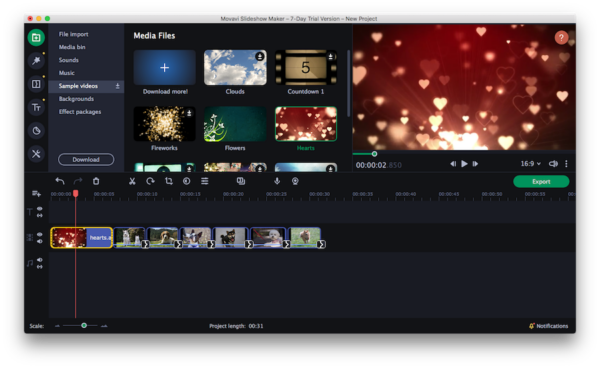Select the hearts clip on timeline
Screen dimensions: 600x368
pyautogui.click(x=82, y=238)
